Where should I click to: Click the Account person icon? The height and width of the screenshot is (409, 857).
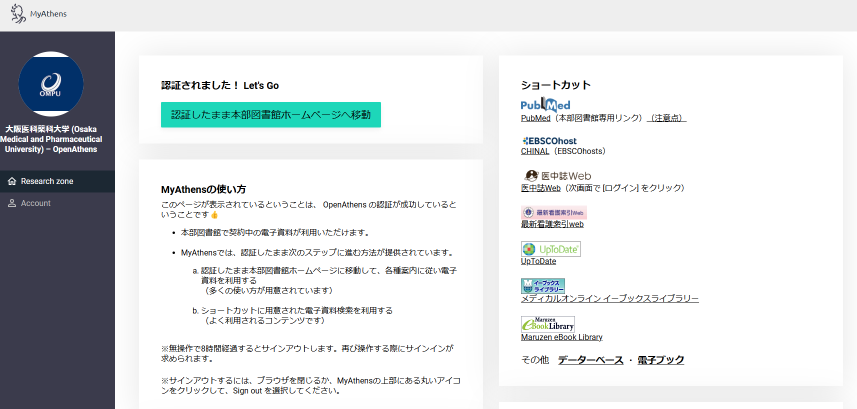12,203
